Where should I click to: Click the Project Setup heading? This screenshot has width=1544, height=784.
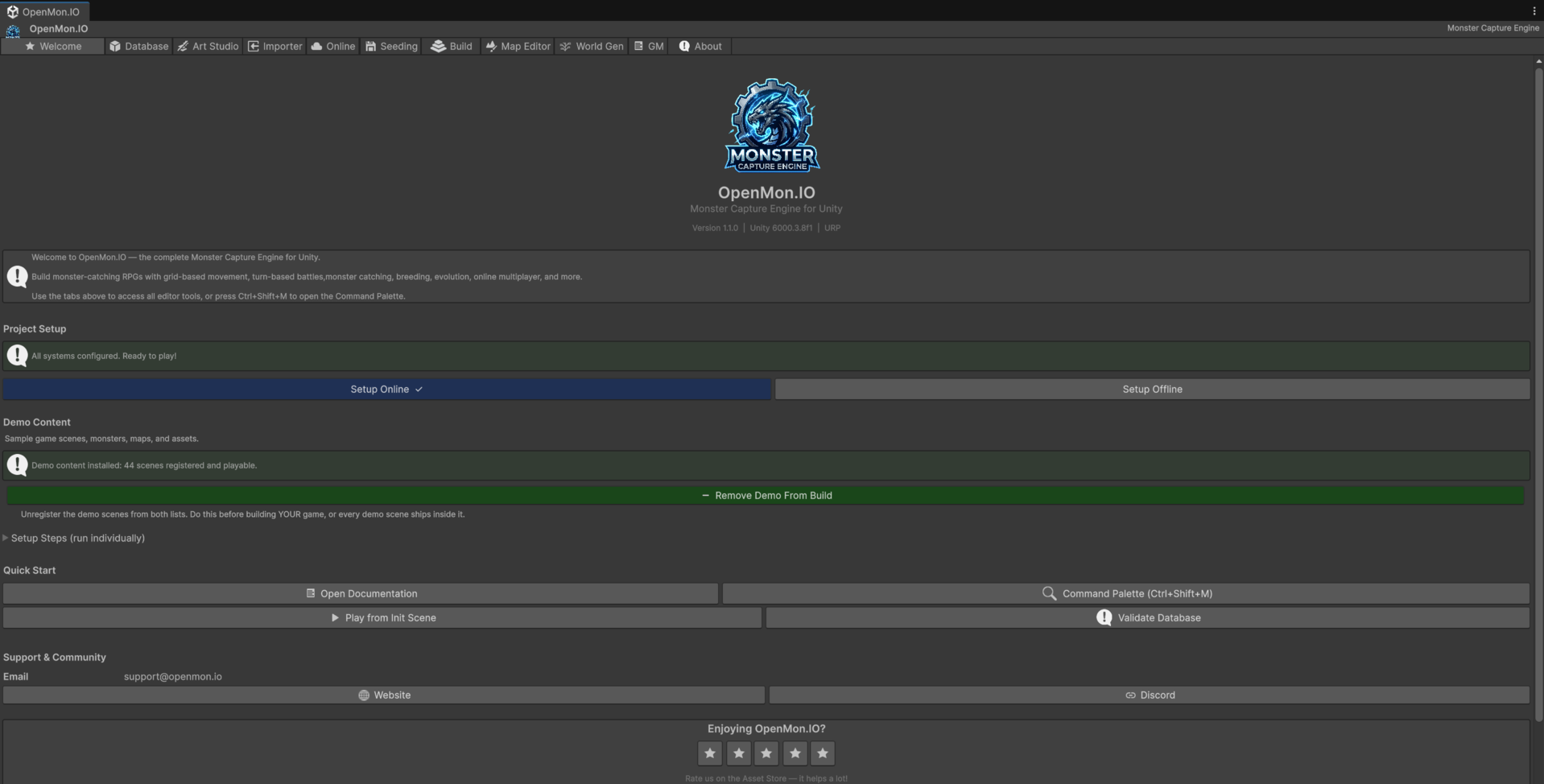pyautogui.click(x=35, y=329)
